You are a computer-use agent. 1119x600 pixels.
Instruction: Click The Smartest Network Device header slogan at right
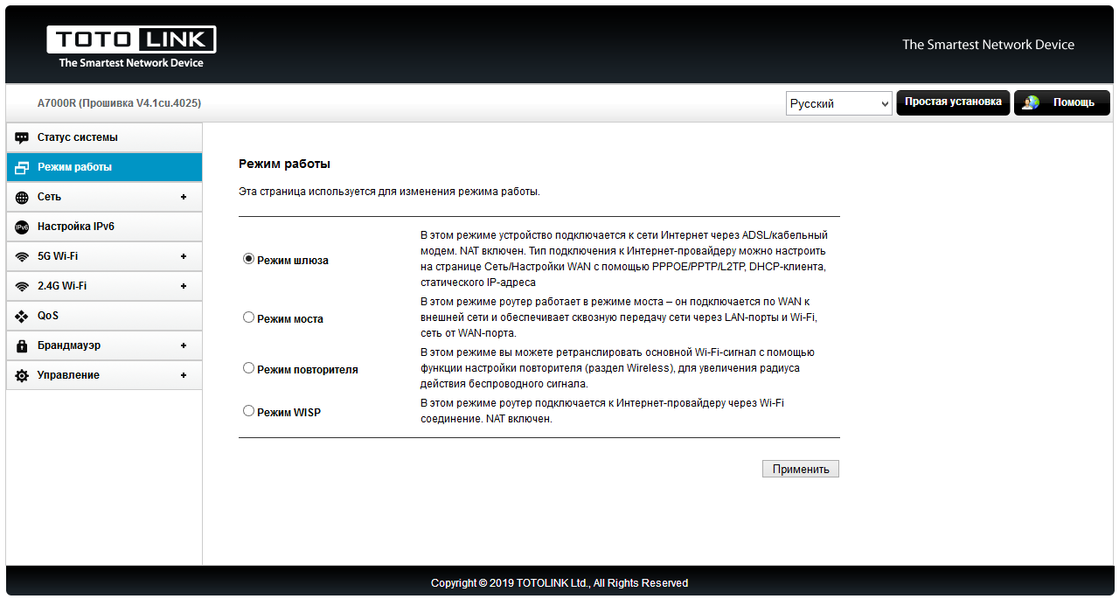point(988,44)
